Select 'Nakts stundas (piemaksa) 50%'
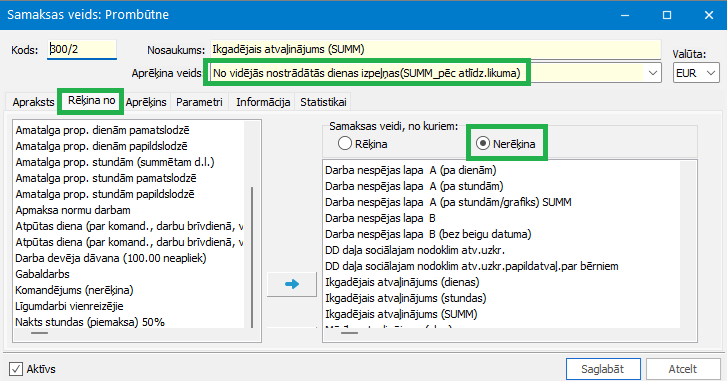This screenshot has height=381, width=727. 90,322
